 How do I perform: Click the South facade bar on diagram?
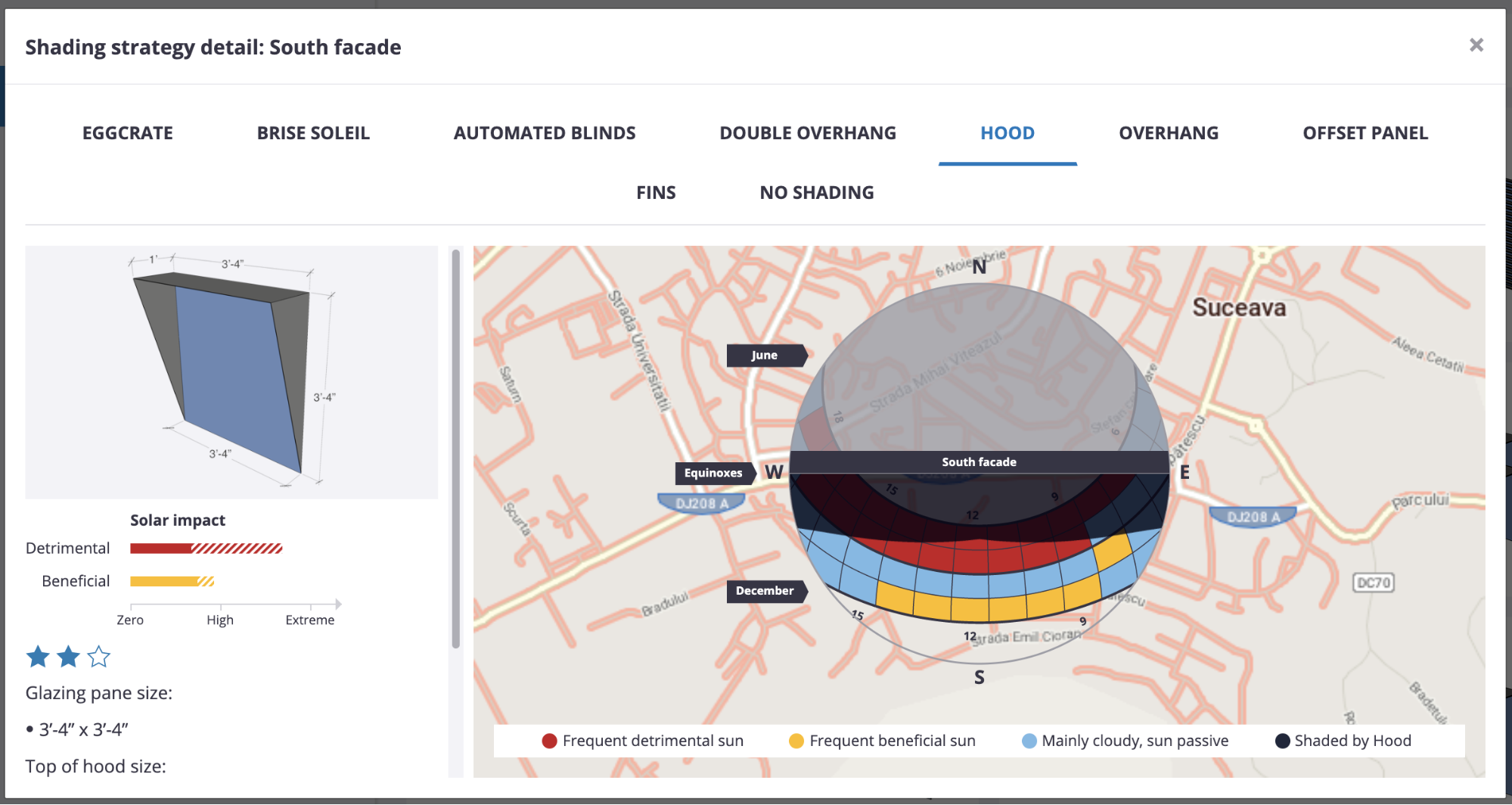979,462
